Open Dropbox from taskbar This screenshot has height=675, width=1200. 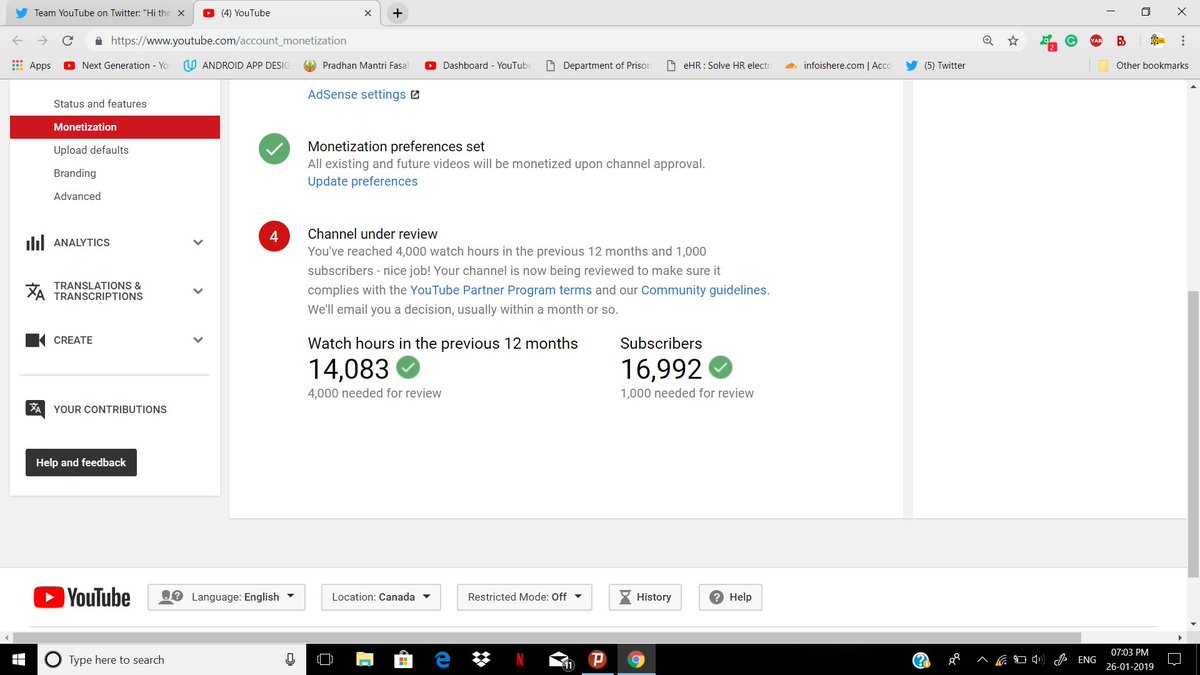click(482, 659)
